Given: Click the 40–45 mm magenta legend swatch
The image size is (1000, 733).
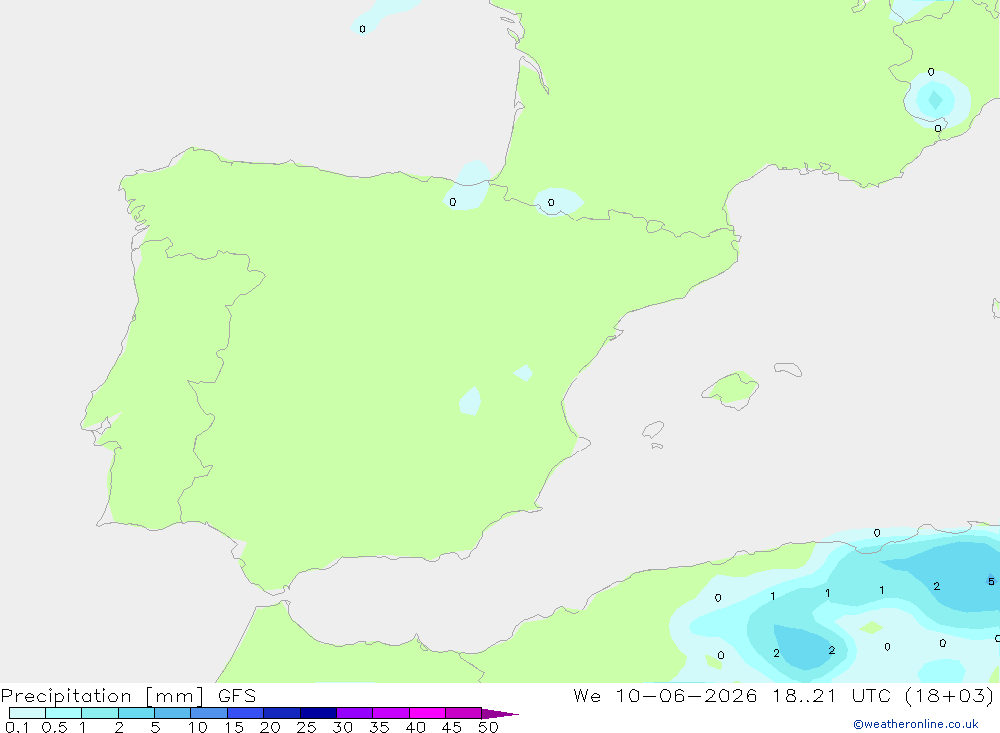Looking at the screenshot, I should [x=427, y=713].
